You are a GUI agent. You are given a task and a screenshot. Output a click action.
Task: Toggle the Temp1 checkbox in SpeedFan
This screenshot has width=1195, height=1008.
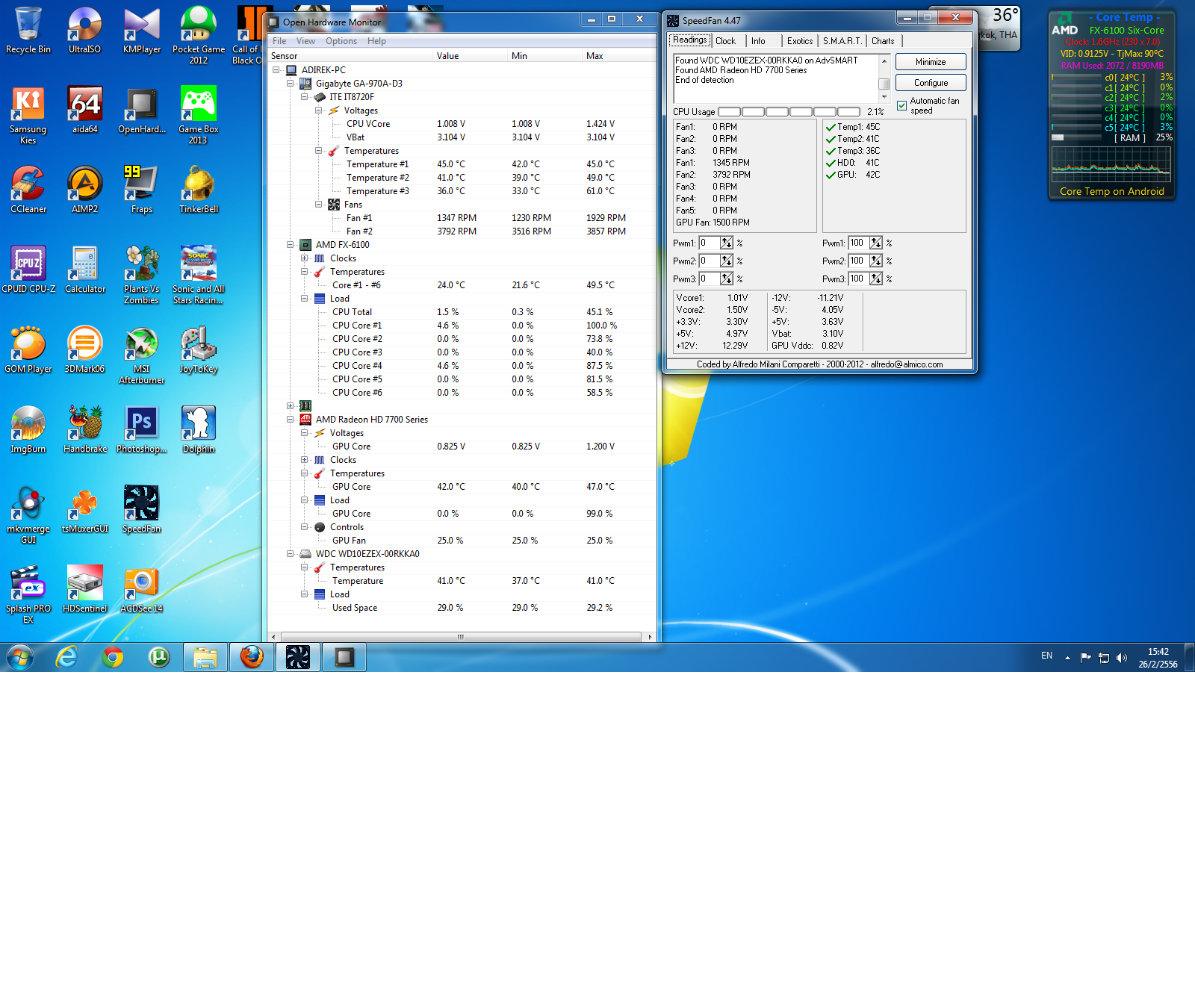coord(831,127)
